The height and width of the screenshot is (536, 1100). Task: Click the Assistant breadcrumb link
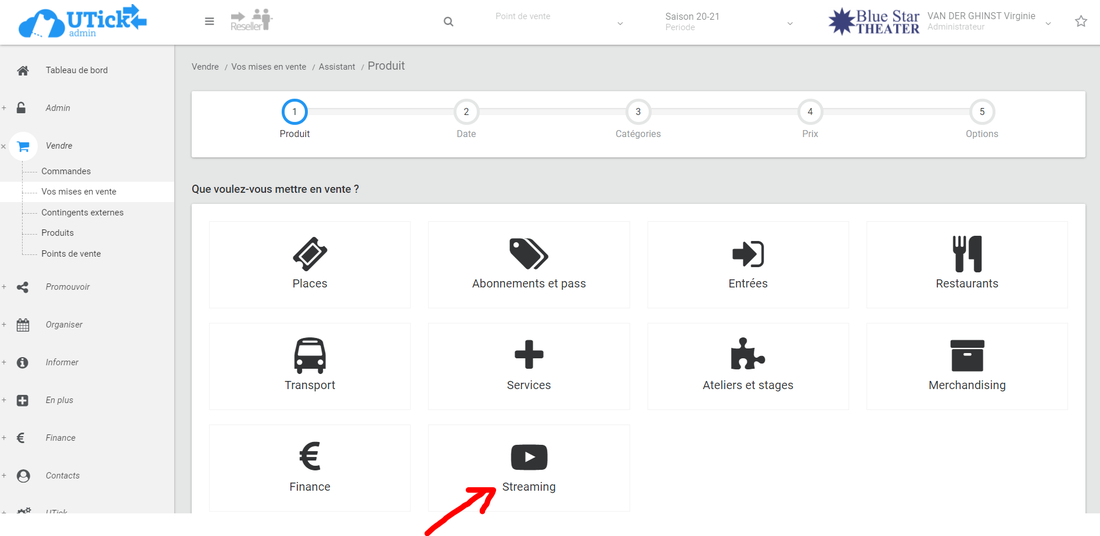[336, 67]
